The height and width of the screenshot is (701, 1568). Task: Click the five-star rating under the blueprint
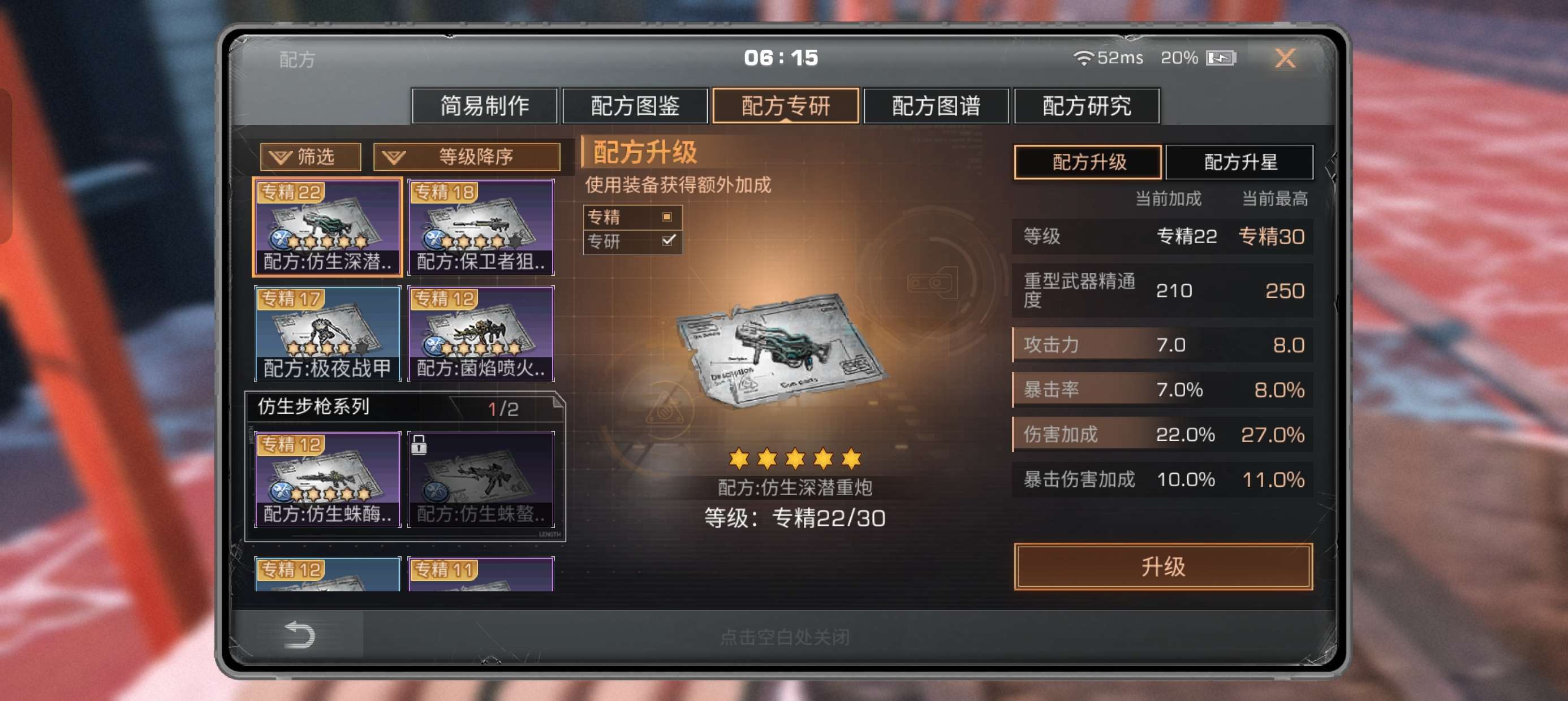[795, 459]
